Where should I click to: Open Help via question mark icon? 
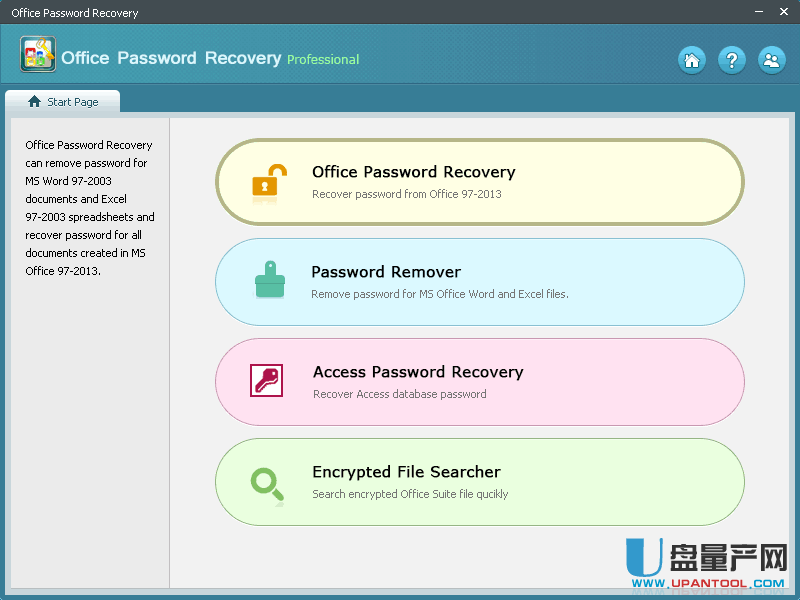pyautogui.click(x=732, y=60)
